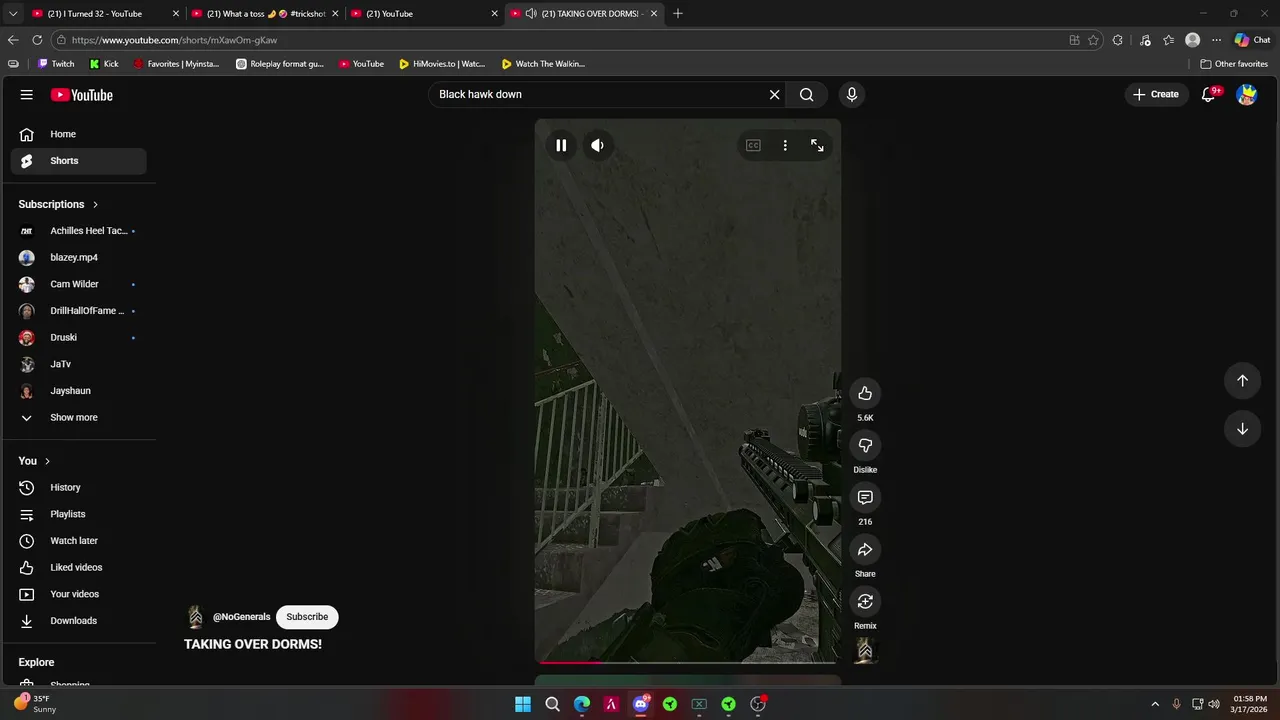Expand subscriptions with Show more
This screenshot has height=720, width=1280.
coord(79,417)
